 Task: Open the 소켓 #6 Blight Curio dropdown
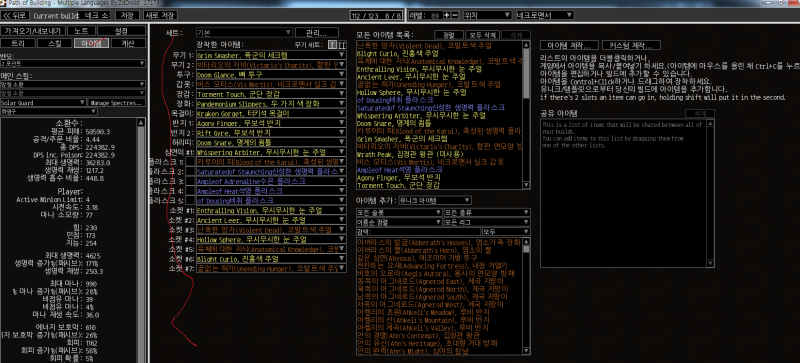271,259
